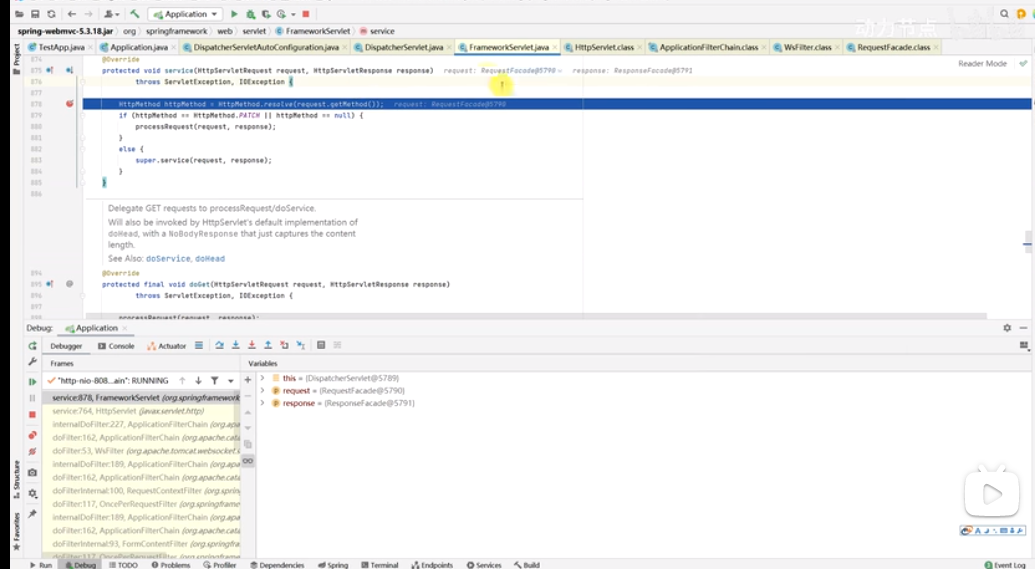Toggle Reader Mode in editor corner
The image size is (1035, 569).
pyautogui.click(x=982, y=63)
